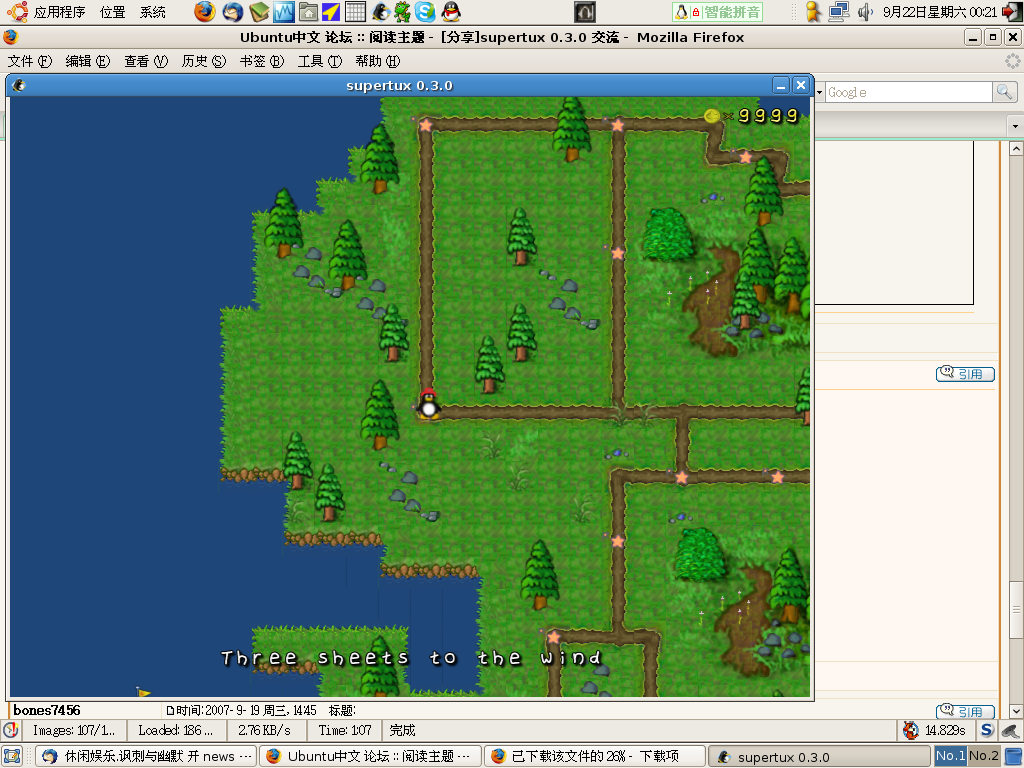Click the blue S status bar icon
1024x768 pixels.
click(x=987, y=730)
